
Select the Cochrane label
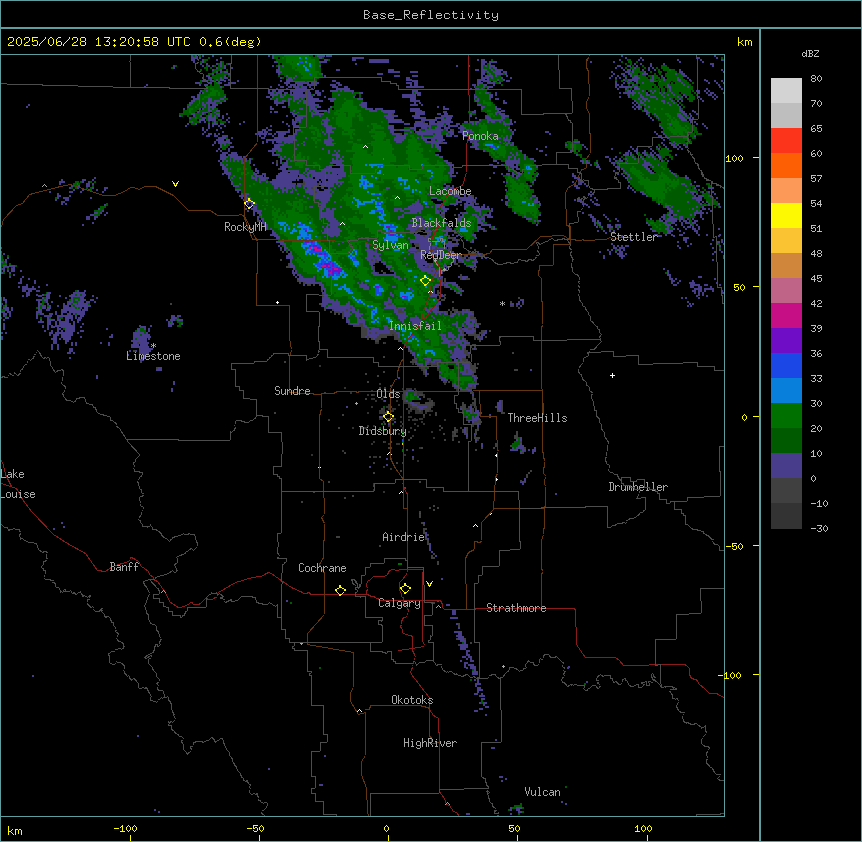(x=322, y=568)
